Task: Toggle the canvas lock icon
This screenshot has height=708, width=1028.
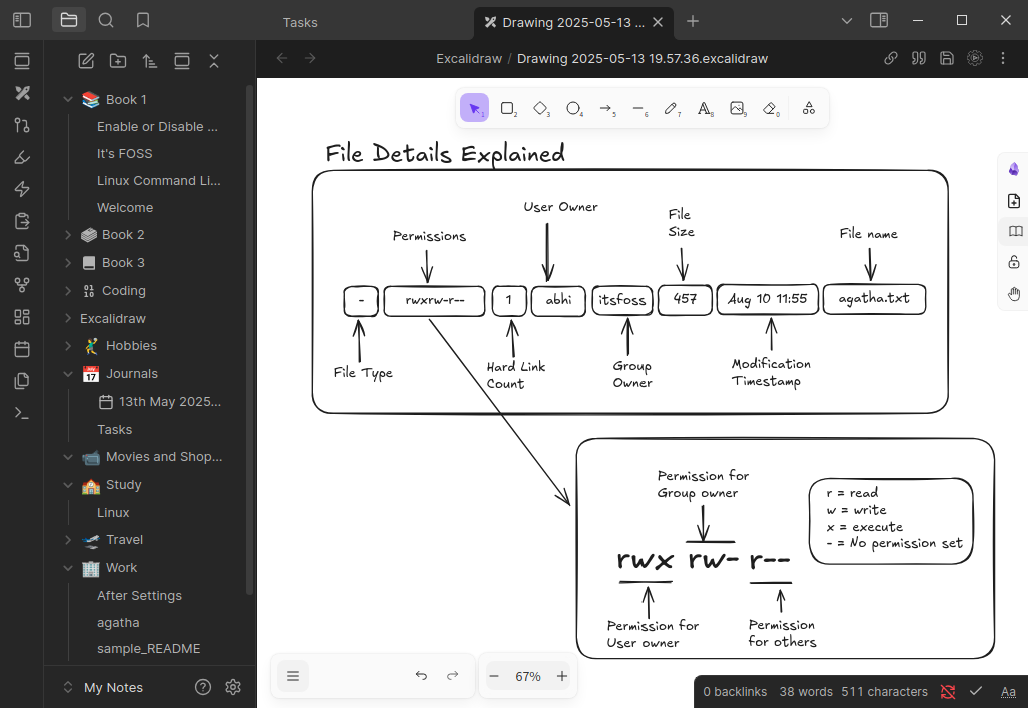Action: [x=1014, y=262]
